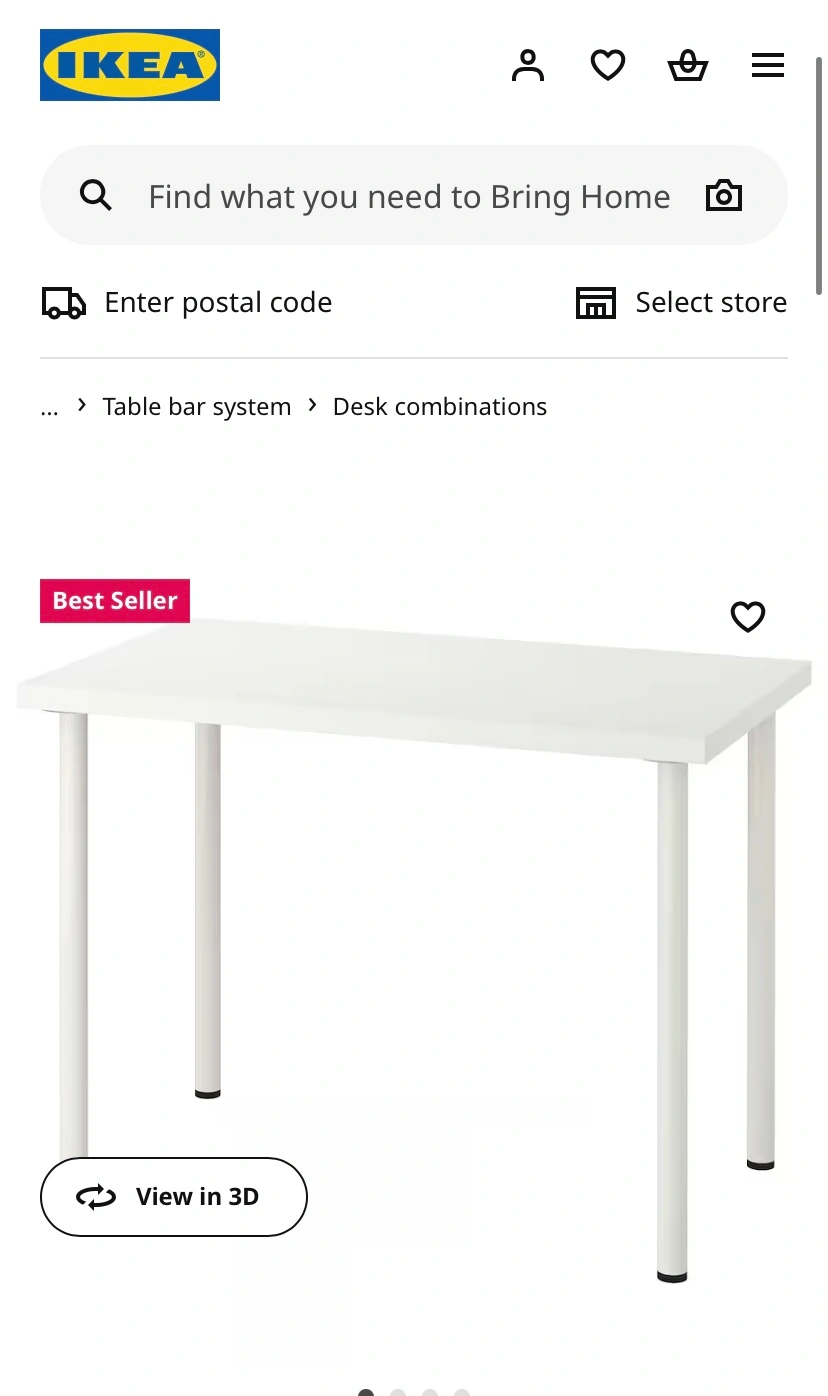
Task: Expand the breadcrumb ellipsis
Action: [49, 407]
